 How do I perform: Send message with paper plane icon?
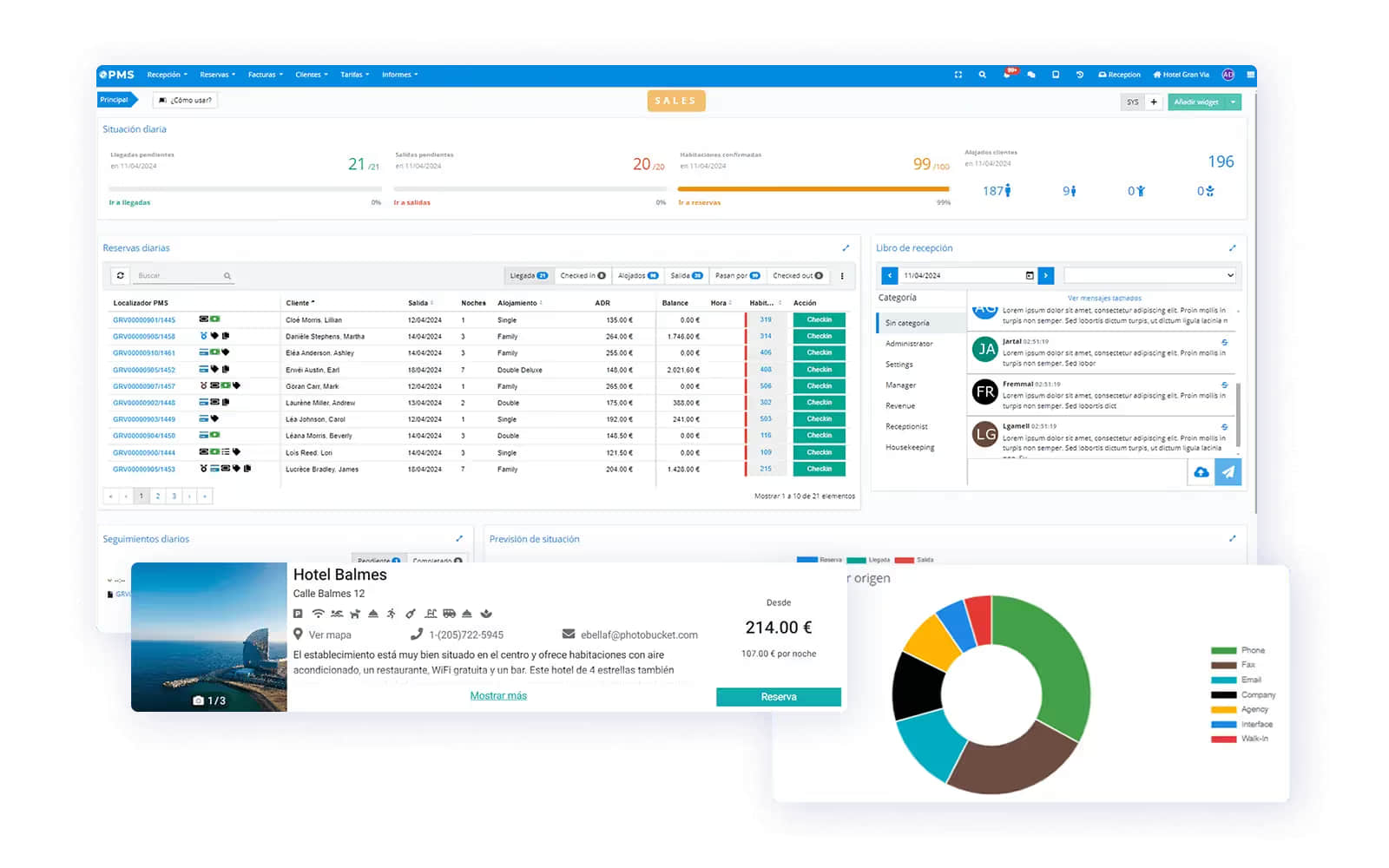[1228, 472]
